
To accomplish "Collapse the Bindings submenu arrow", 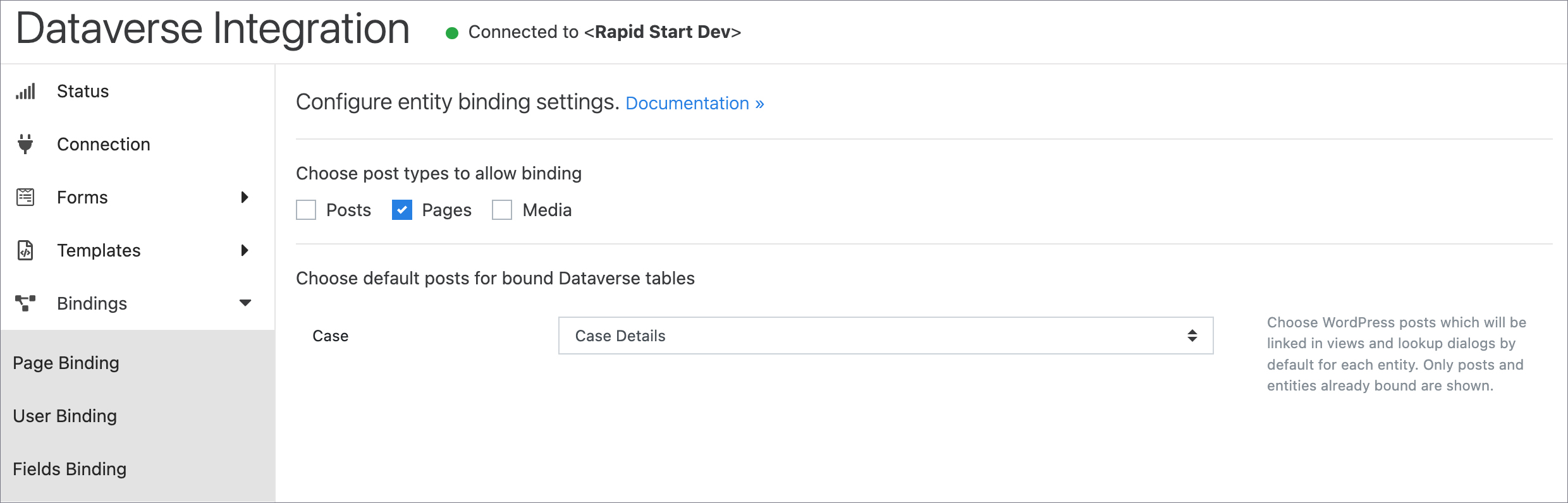I will tap(245, 303).
